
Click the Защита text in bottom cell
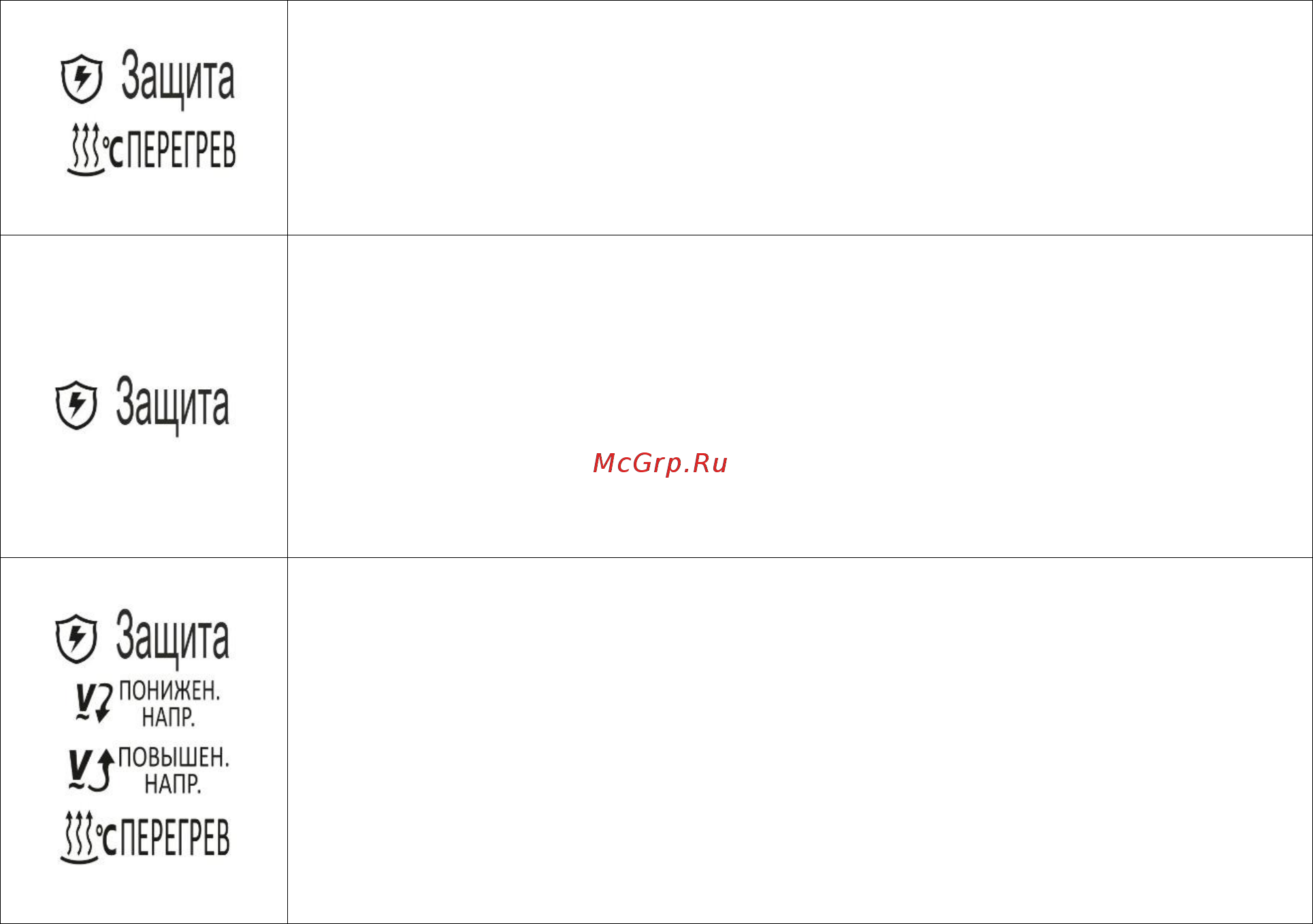pyautogui.click(x=172, y=638)
